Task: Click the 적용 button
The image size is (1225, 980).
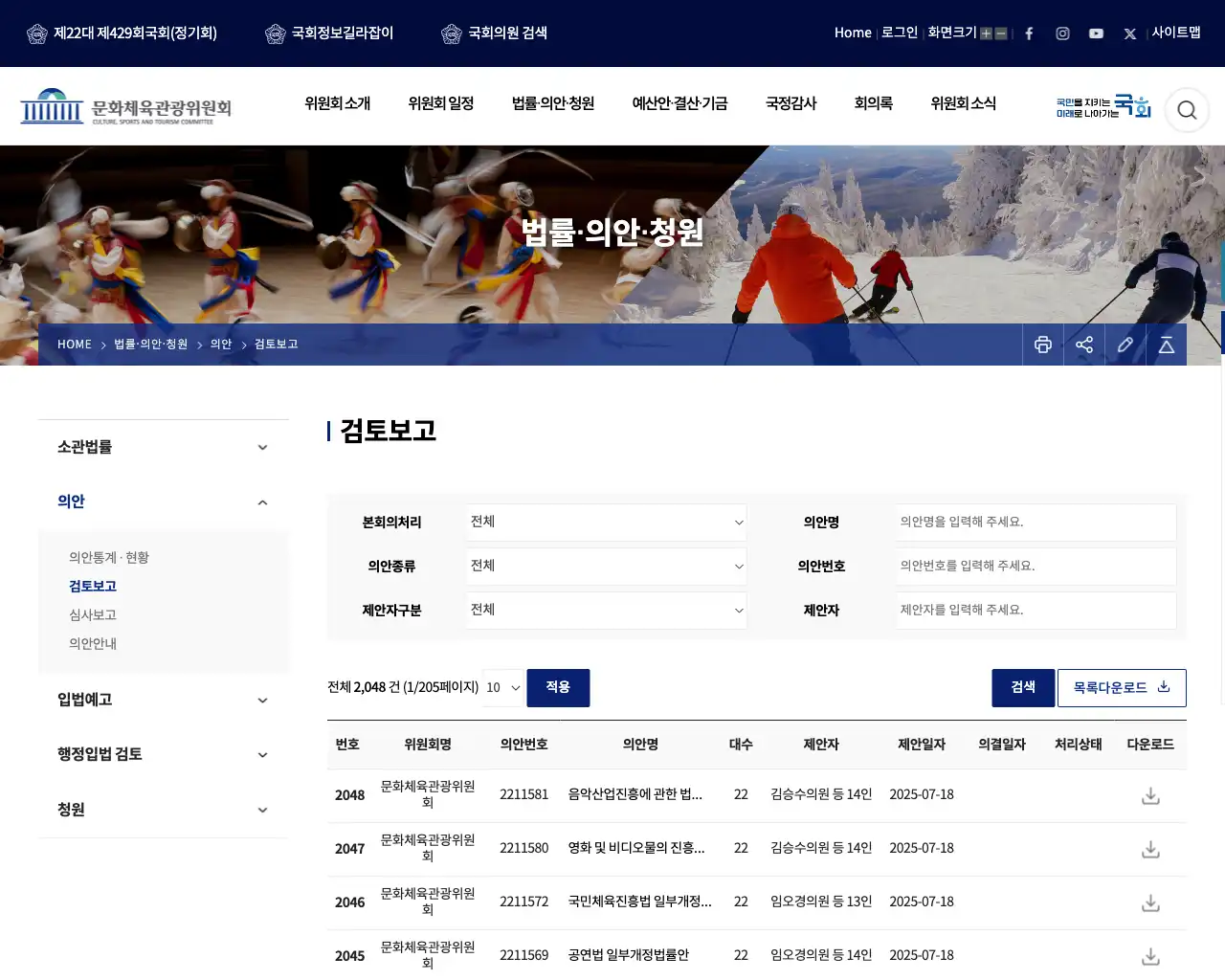Action: tap(558, 688)
